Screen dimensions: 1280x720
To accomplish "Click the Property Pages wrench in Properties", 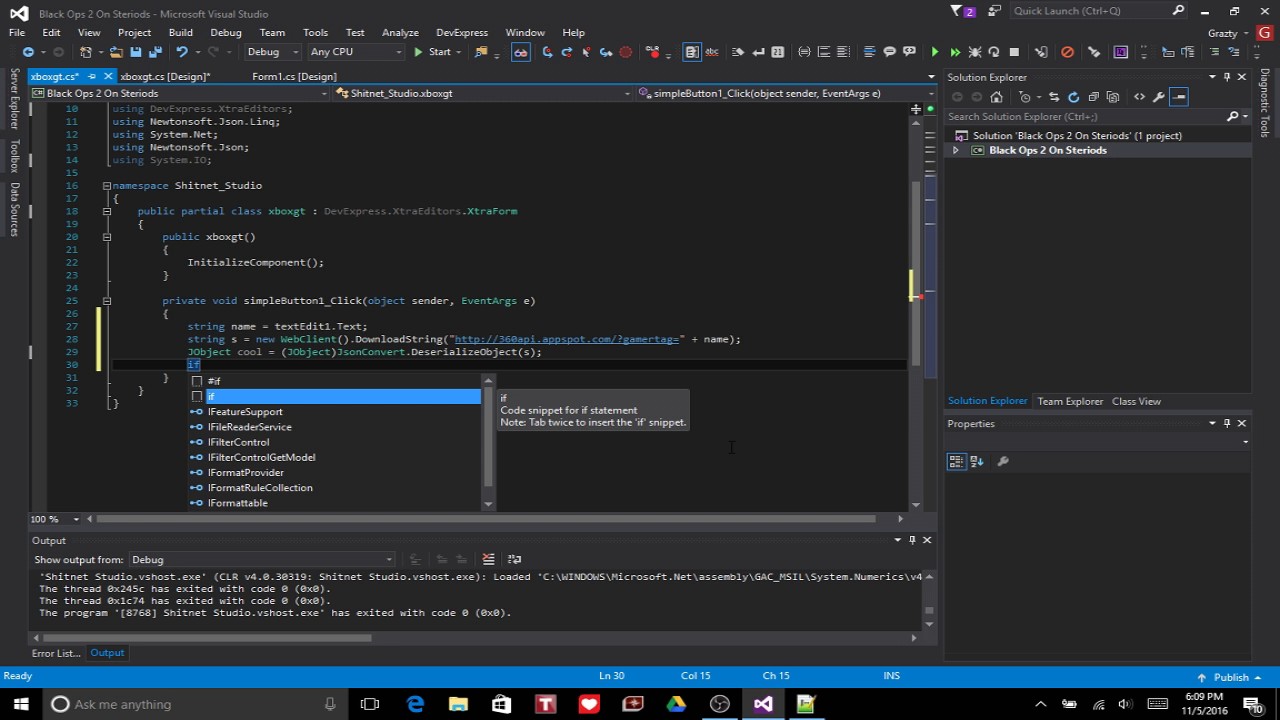I will tap(1003, 461).
